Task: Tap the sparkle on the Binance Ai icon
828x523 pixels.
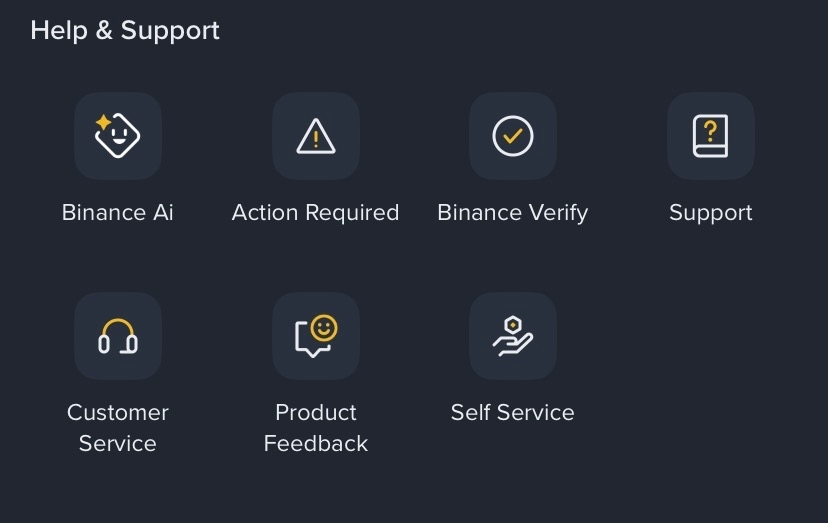Action: (103, 122)
